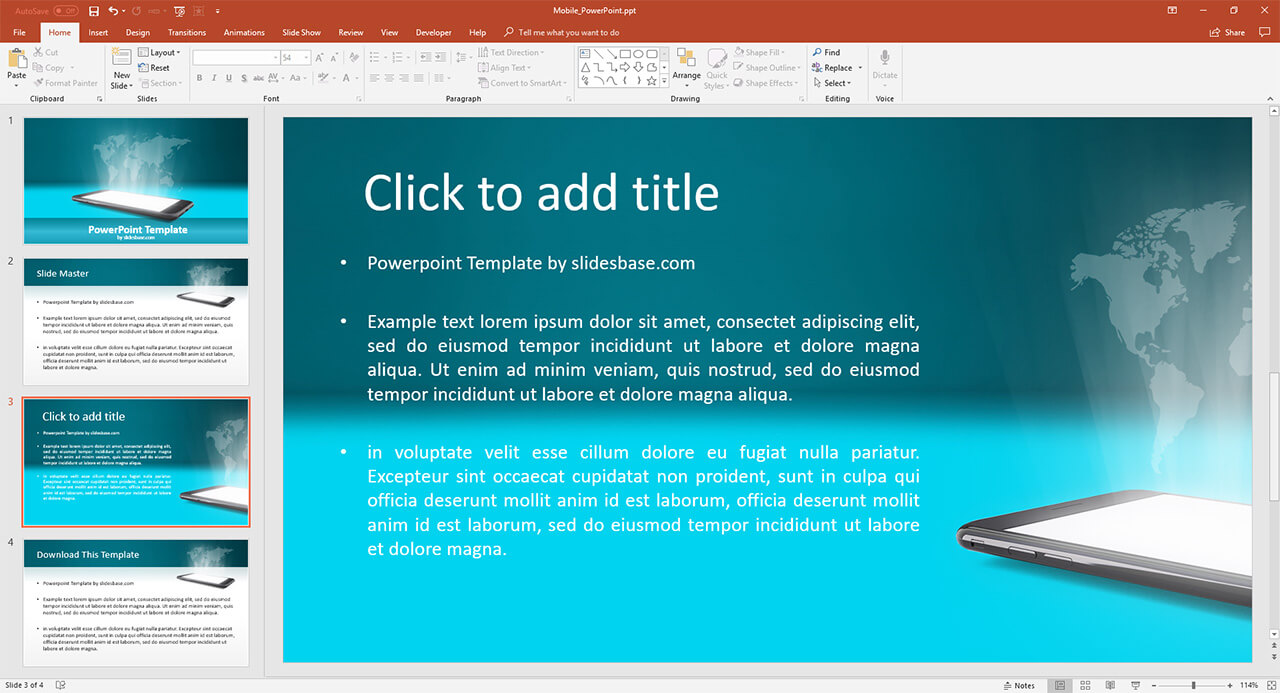The width and height of the screenshot is (1280, 693).
Task: Click the Share button
Action: click(1228, 32)
